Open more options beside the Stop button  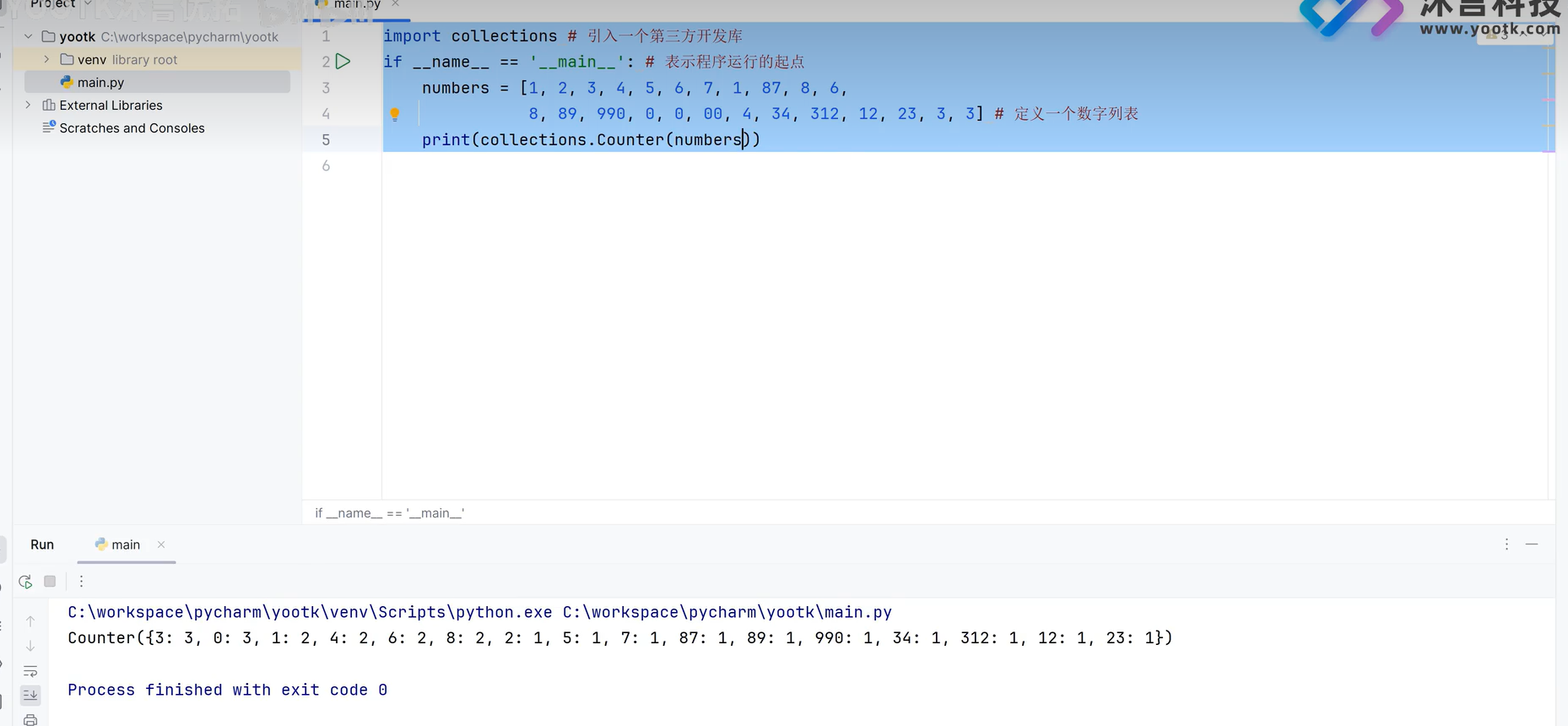pos(81,582)
